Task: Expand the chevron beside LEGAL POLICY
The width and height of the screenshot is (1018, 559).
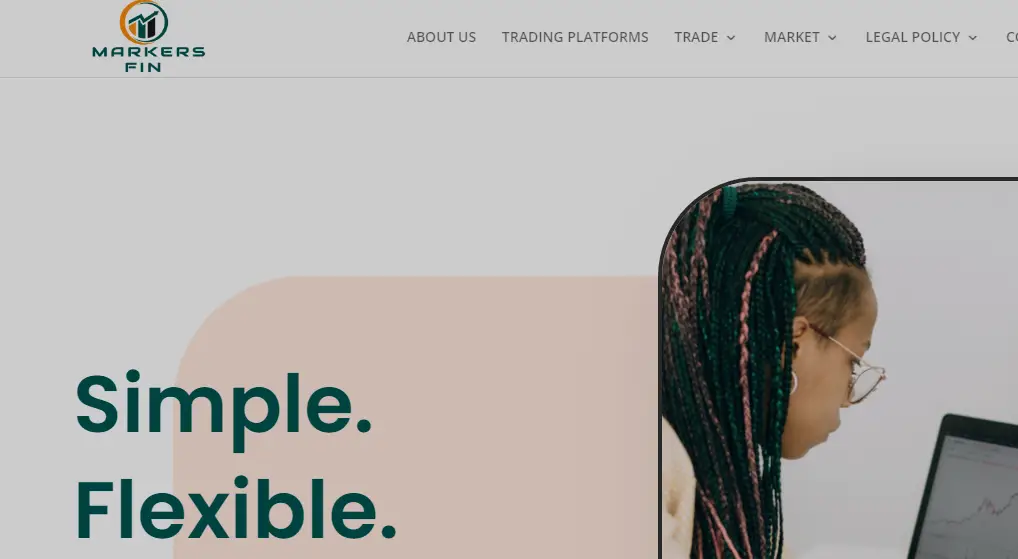Action: 973,38
